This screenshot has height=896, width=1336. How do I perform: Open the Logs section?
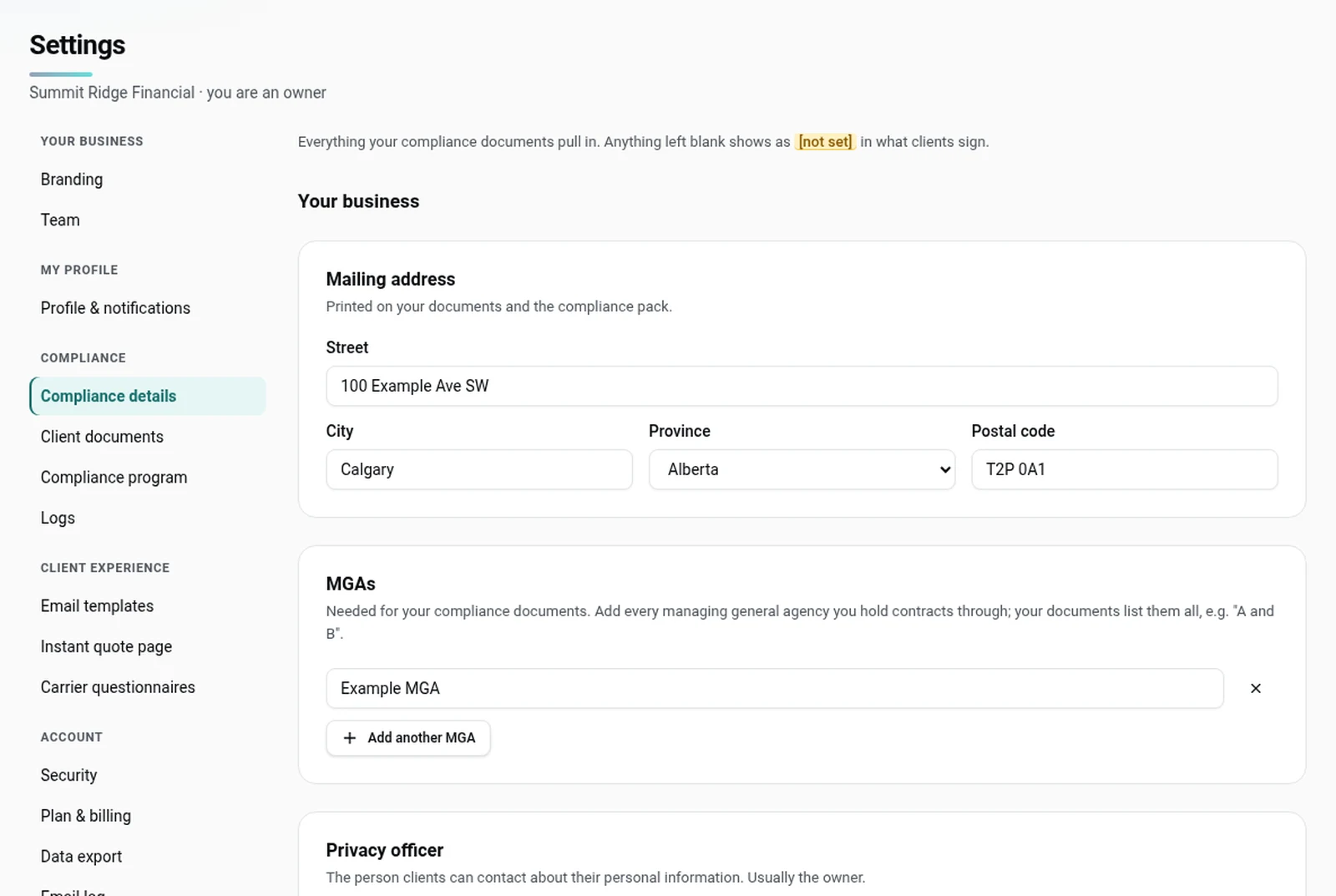58,518
